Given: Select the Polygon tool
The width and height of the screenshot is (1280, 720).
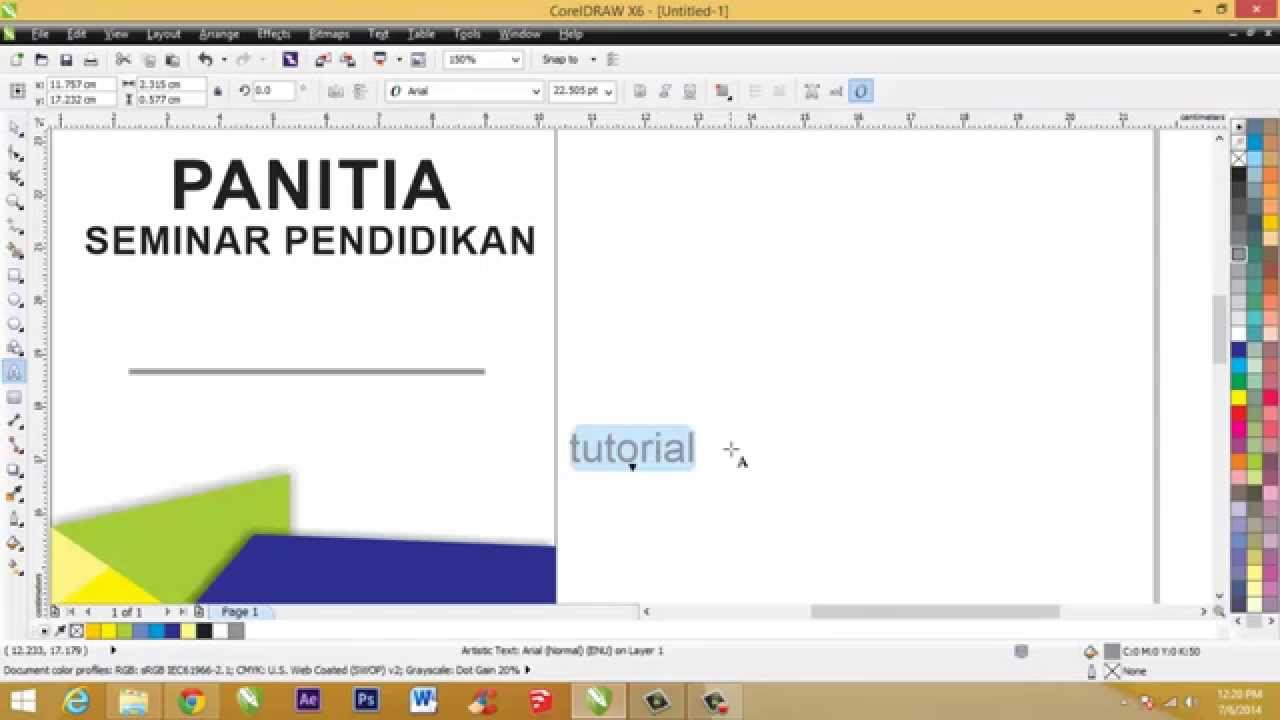Looking at the screenshot, I should pos(15,324).
